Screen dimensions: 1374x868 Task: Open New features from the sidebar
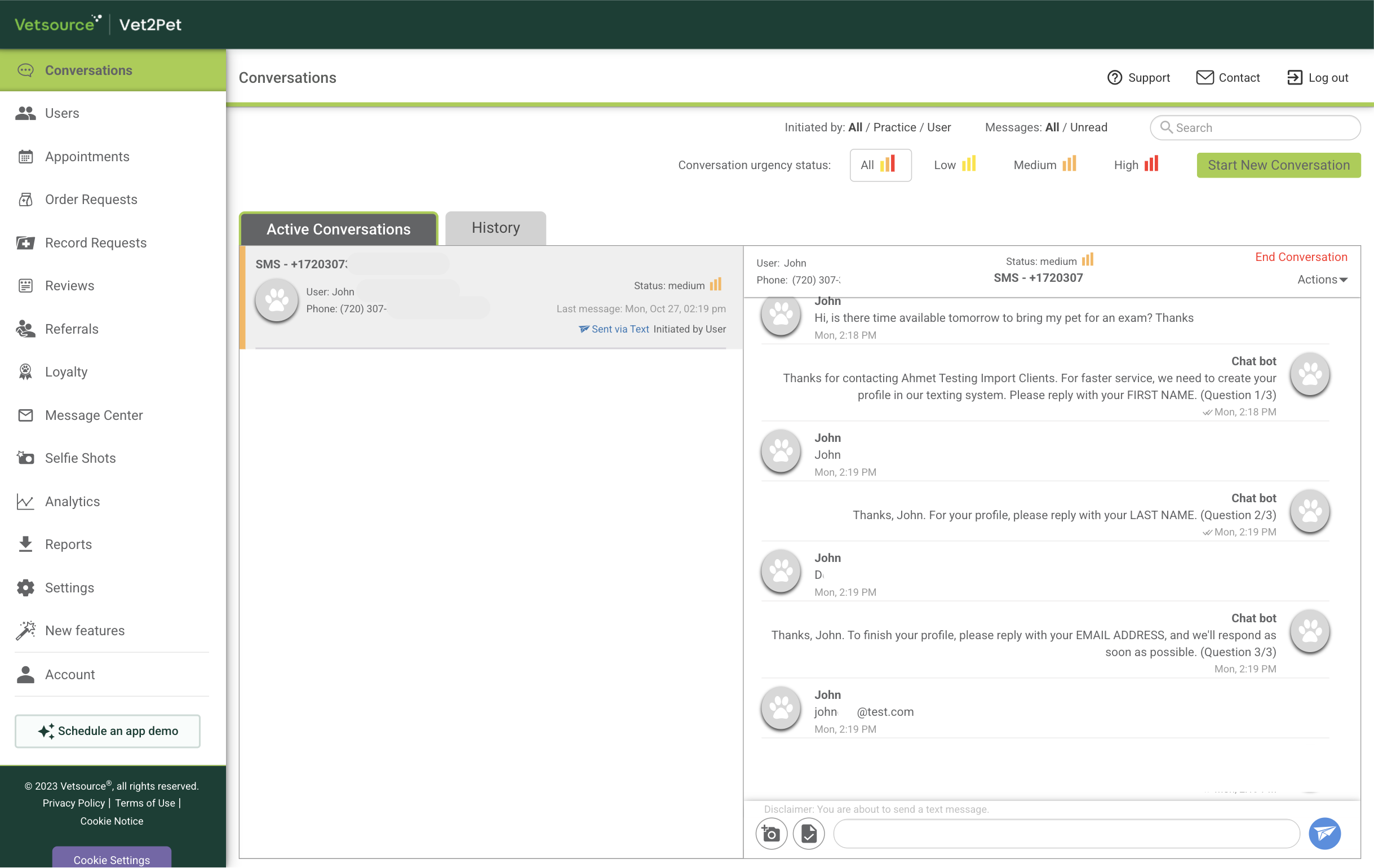click(85, 631)
